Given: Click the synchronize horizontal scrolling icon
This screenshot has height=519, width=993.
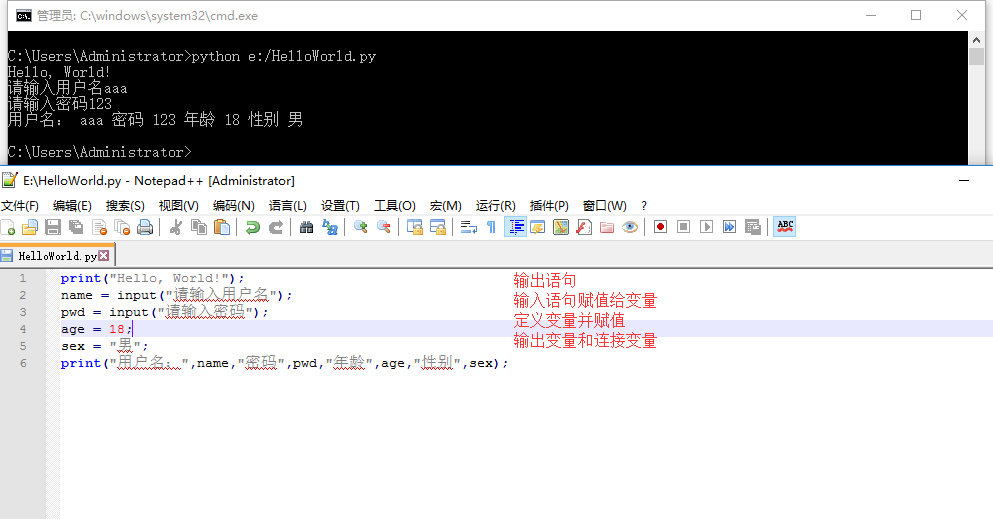Looking at the screenshot, I should coord(438,227).
